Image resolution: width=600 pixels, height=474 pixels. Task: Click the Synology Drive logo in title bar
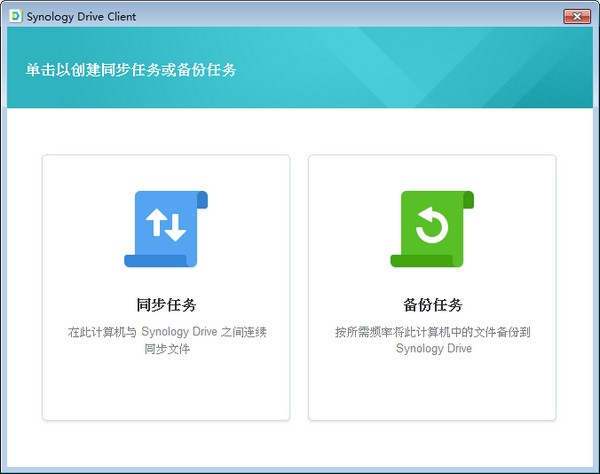16,16
